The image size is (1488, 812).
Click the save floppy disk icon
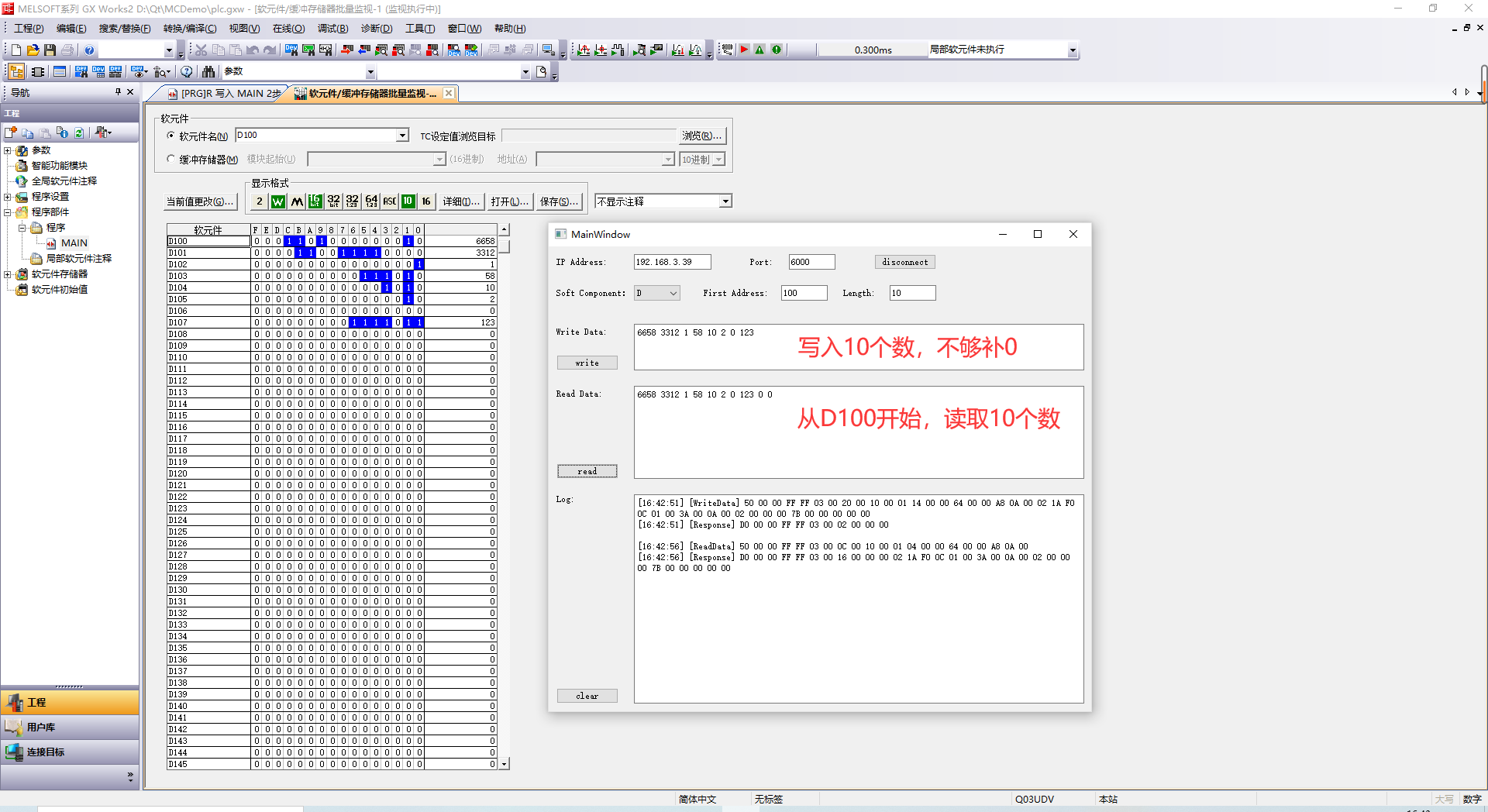(x=50, y=50)
